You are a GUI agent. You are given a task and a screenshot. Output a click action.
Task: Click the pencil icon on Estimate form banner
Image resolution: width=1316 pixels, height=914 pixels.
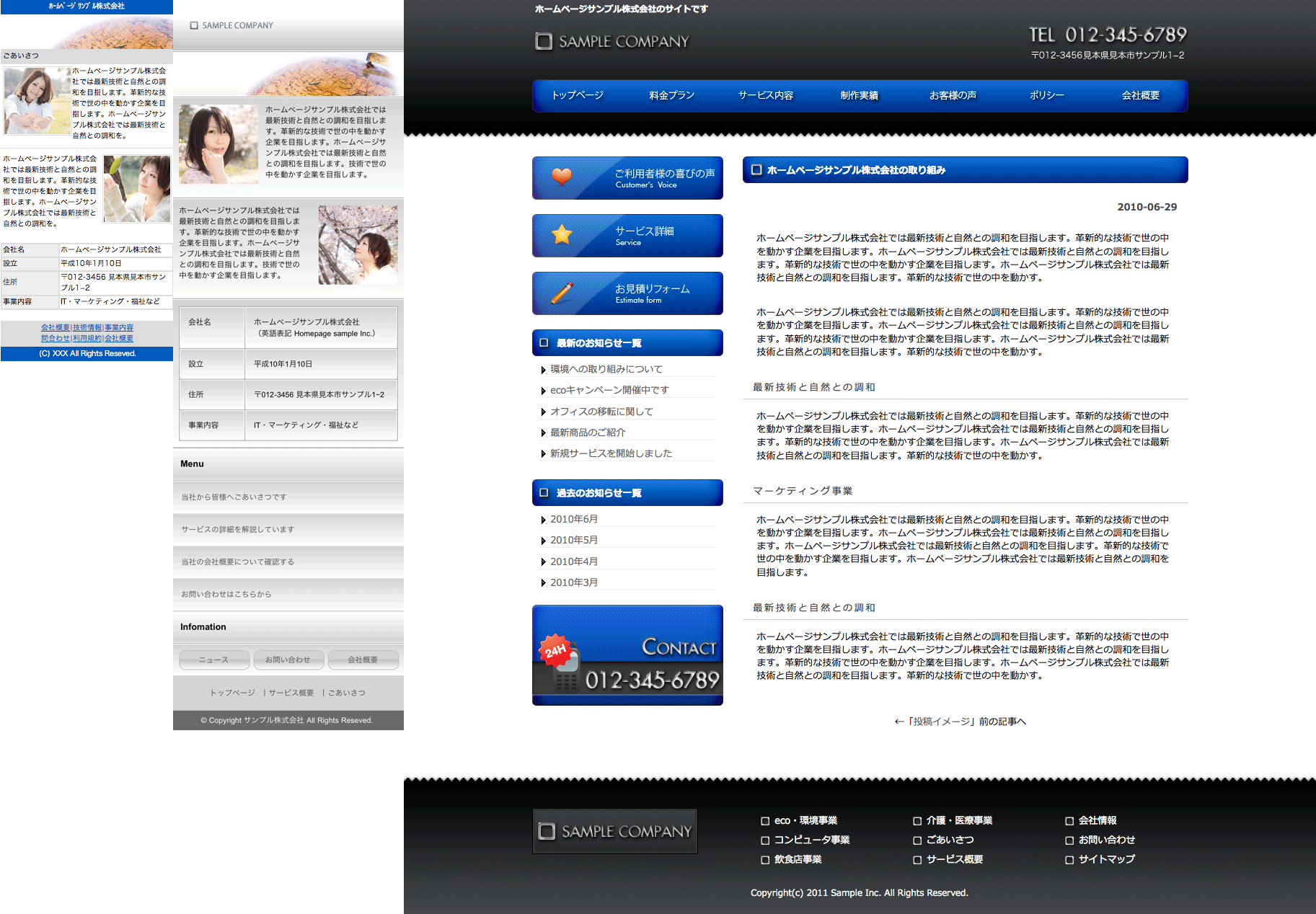click(x=562, y=292)
